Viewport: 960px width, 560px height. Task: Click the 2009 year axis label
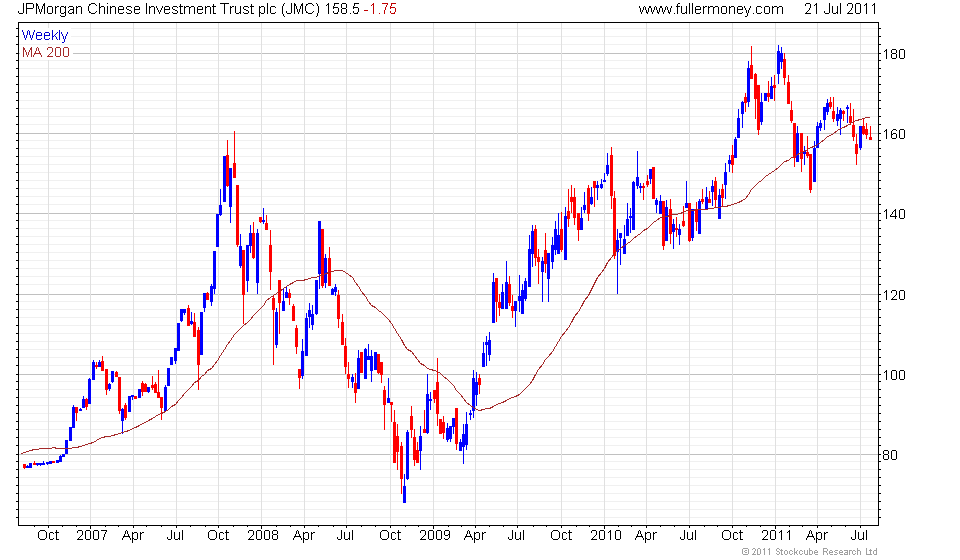[435, 535]
